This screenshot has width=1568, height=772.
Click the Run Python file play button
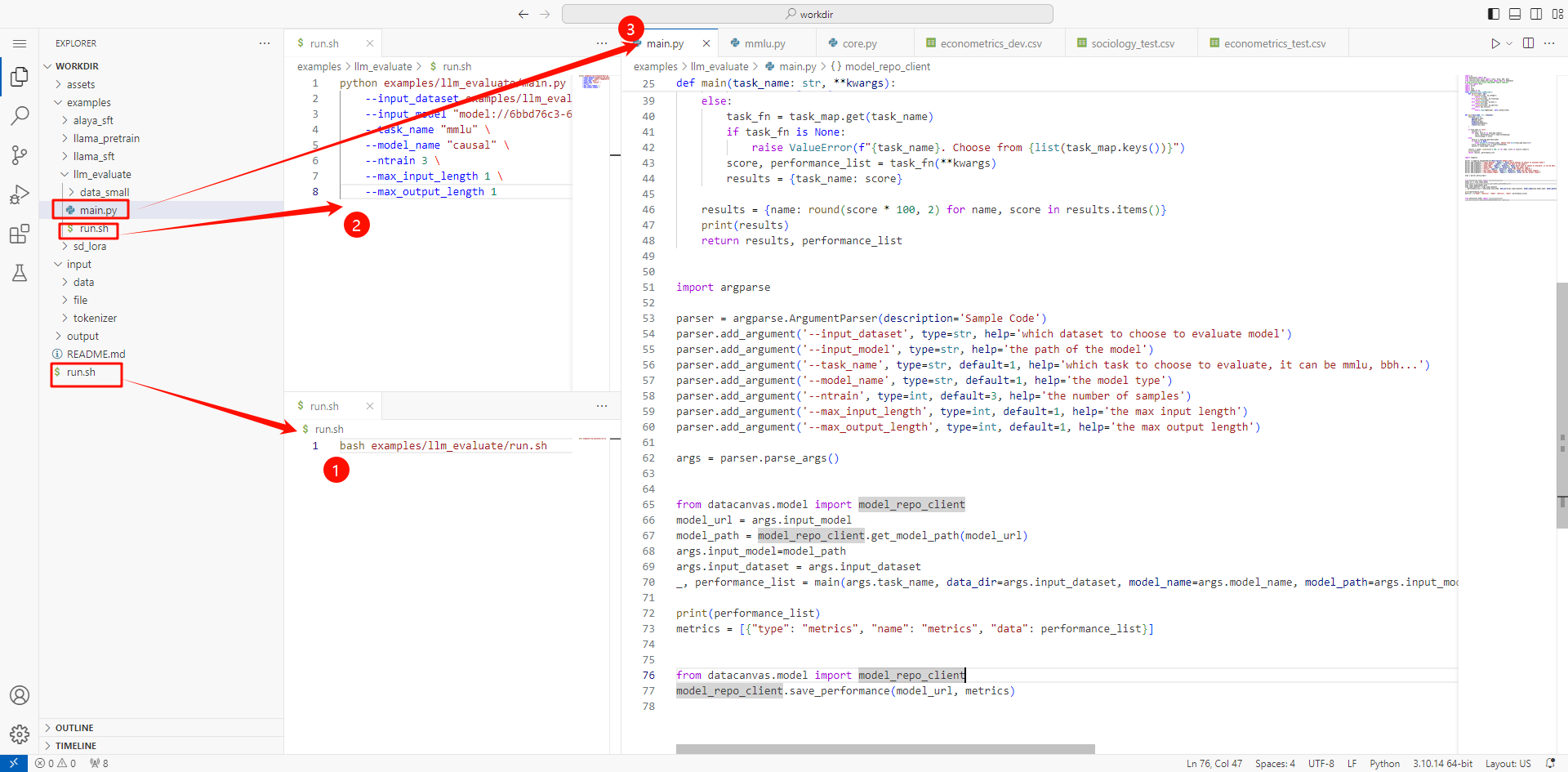1494,43
